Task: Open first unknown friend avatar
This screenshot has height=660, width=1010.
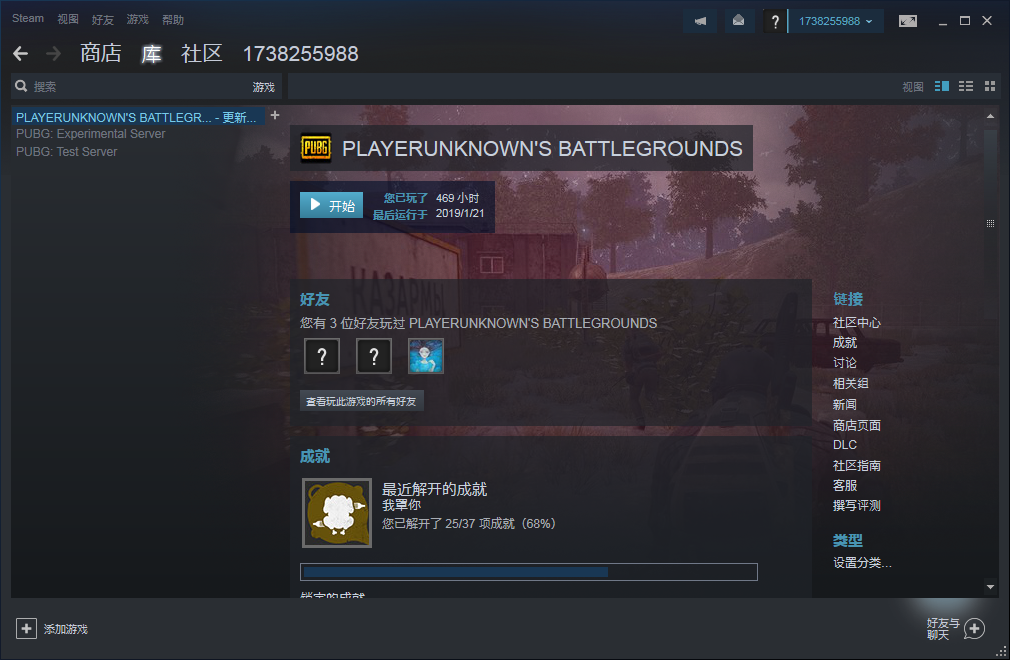Action: coord(321,356)
